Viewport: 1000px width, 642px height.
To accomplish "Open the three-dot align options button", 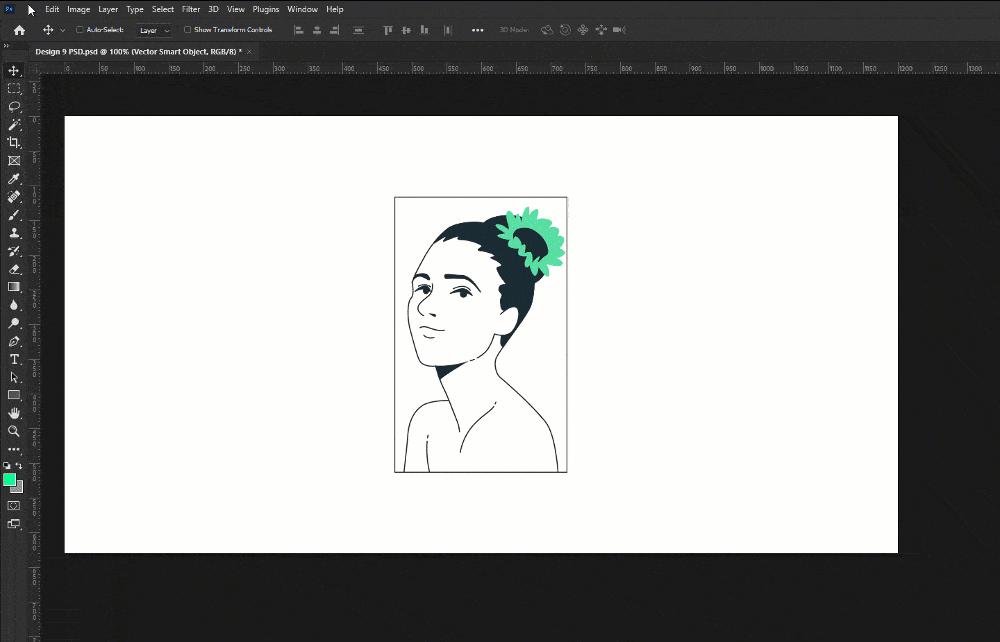I will pos(477,30).
